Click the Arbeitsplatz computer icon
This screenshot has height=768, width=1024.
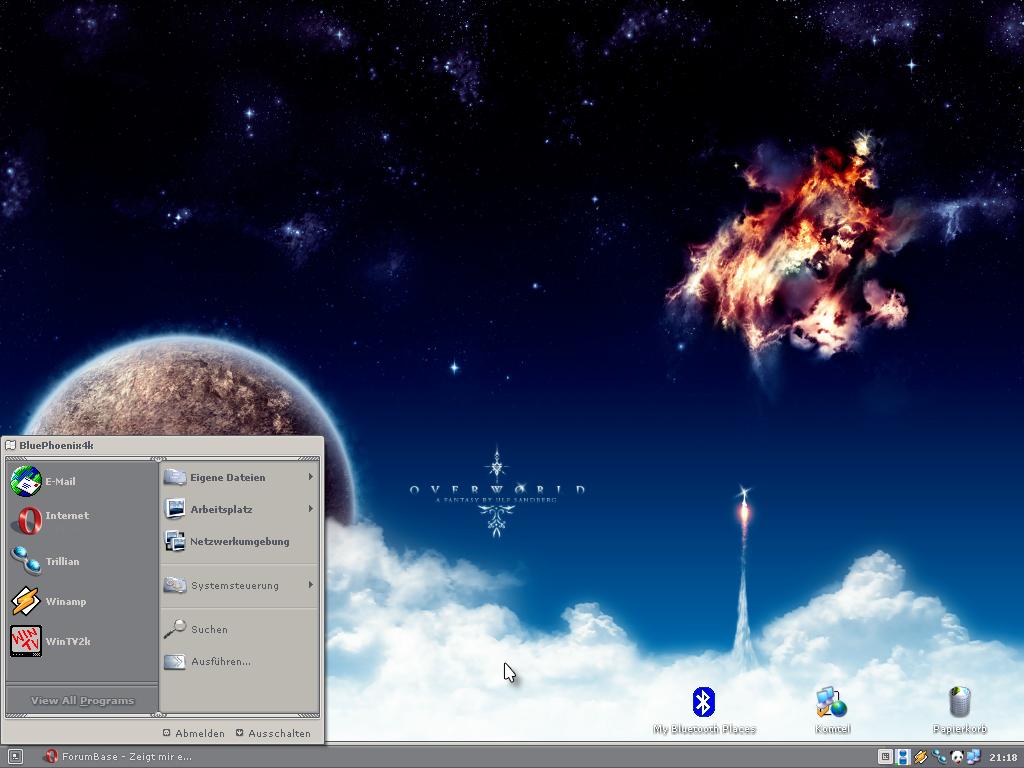tap(174, 509)
